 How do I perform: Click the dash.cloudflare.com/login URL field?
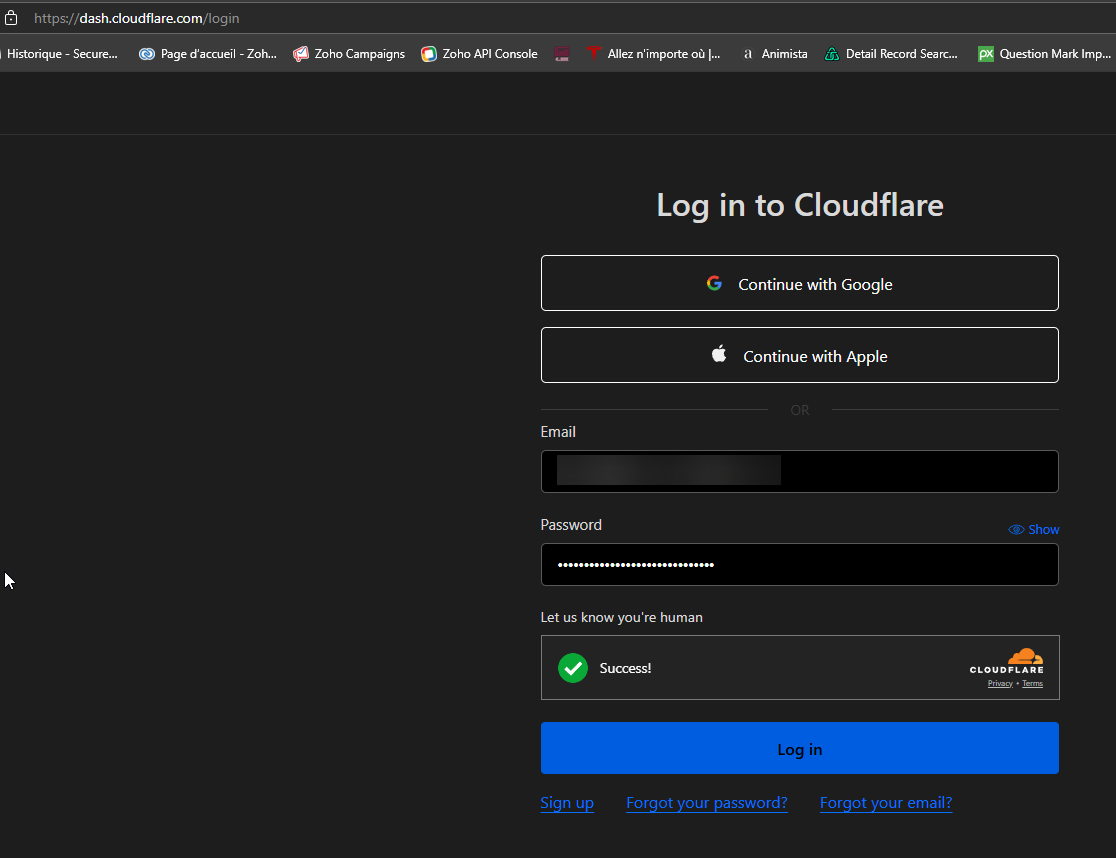click(x=137, y=18)
